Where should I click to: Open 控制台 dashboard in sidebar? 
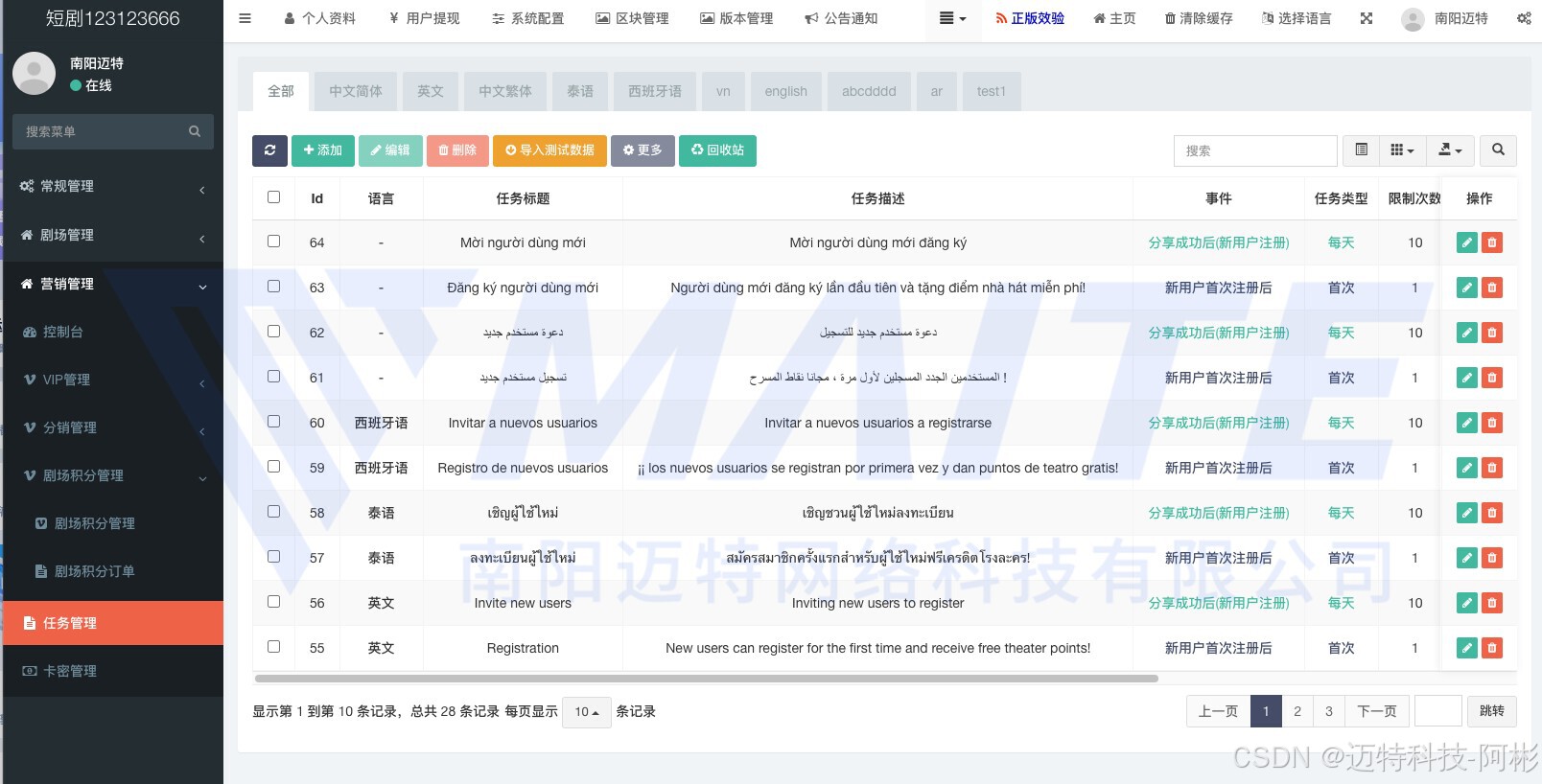pyautogui.click(x=111, y=332)
